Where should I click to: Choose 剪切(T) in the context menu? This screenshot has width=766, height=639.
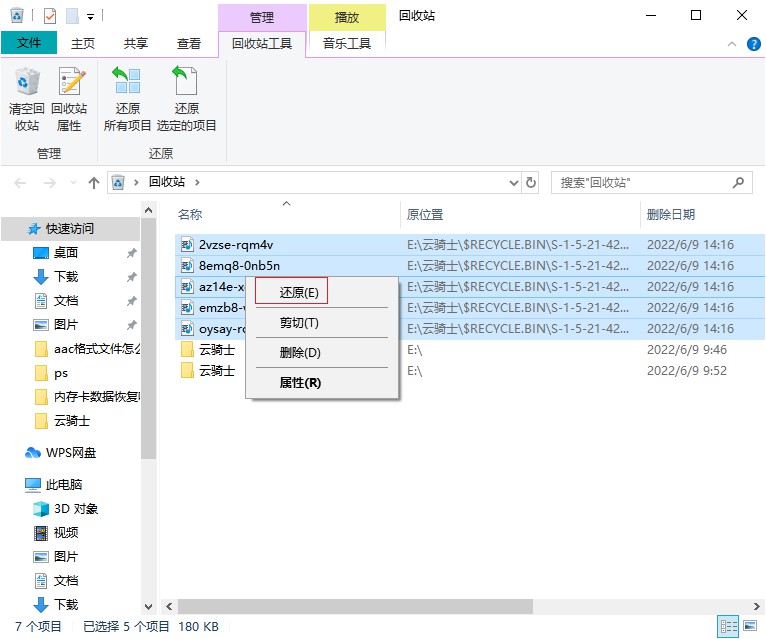[322, 323]
